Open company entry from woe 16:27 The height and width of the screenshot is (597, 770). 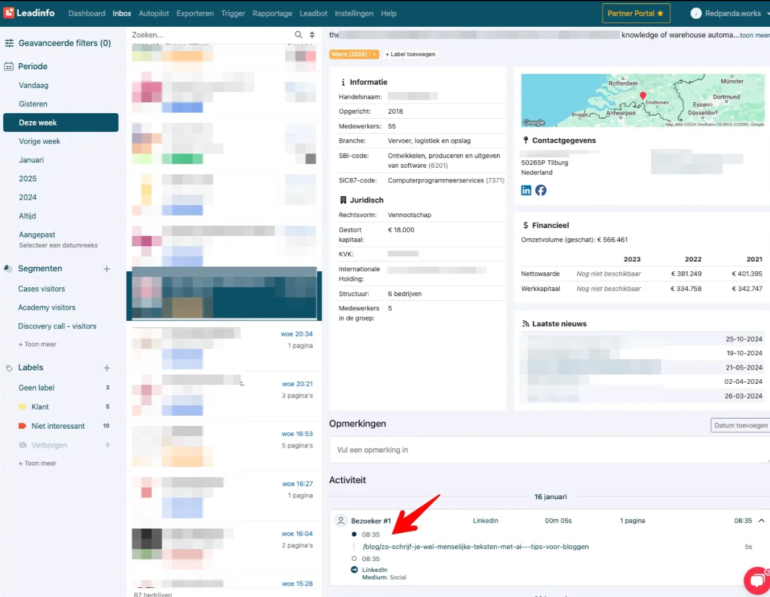[224, 496]
